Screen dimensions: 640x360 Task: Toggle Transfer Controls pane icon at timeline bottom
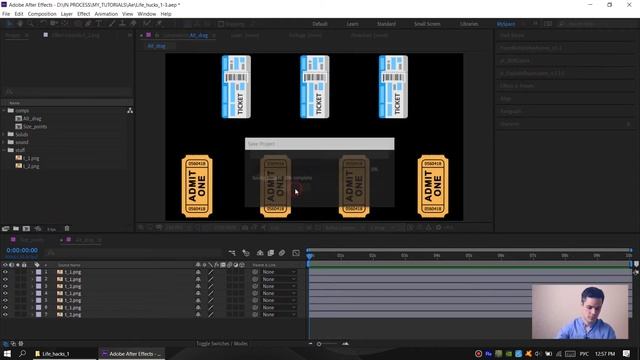[x=13, y=344]
